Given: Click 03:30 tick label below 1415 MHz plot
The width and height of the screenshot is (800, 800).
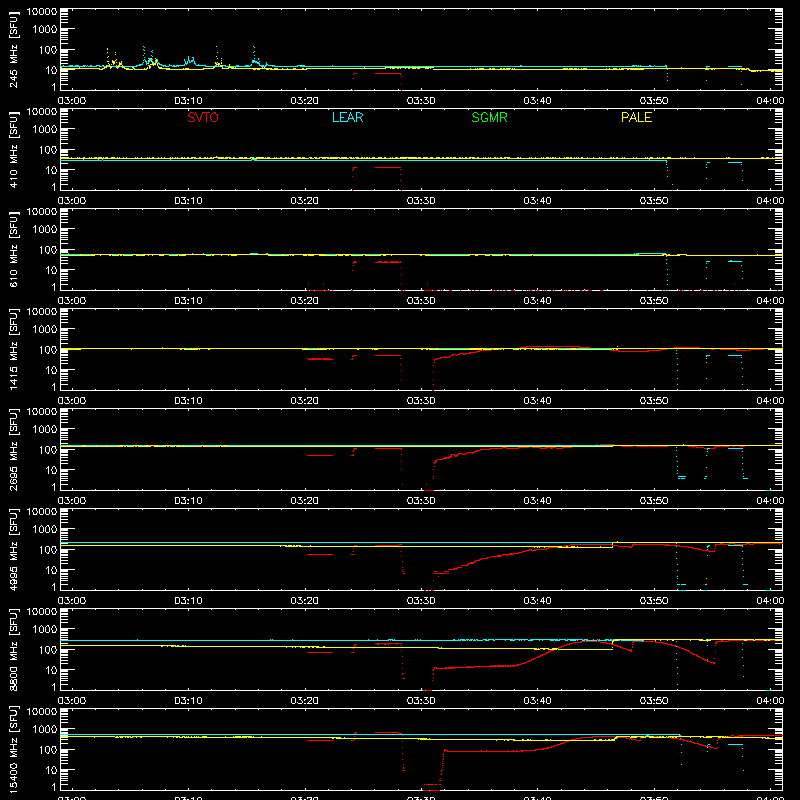Looking at the screenshot, I should 421,401.
